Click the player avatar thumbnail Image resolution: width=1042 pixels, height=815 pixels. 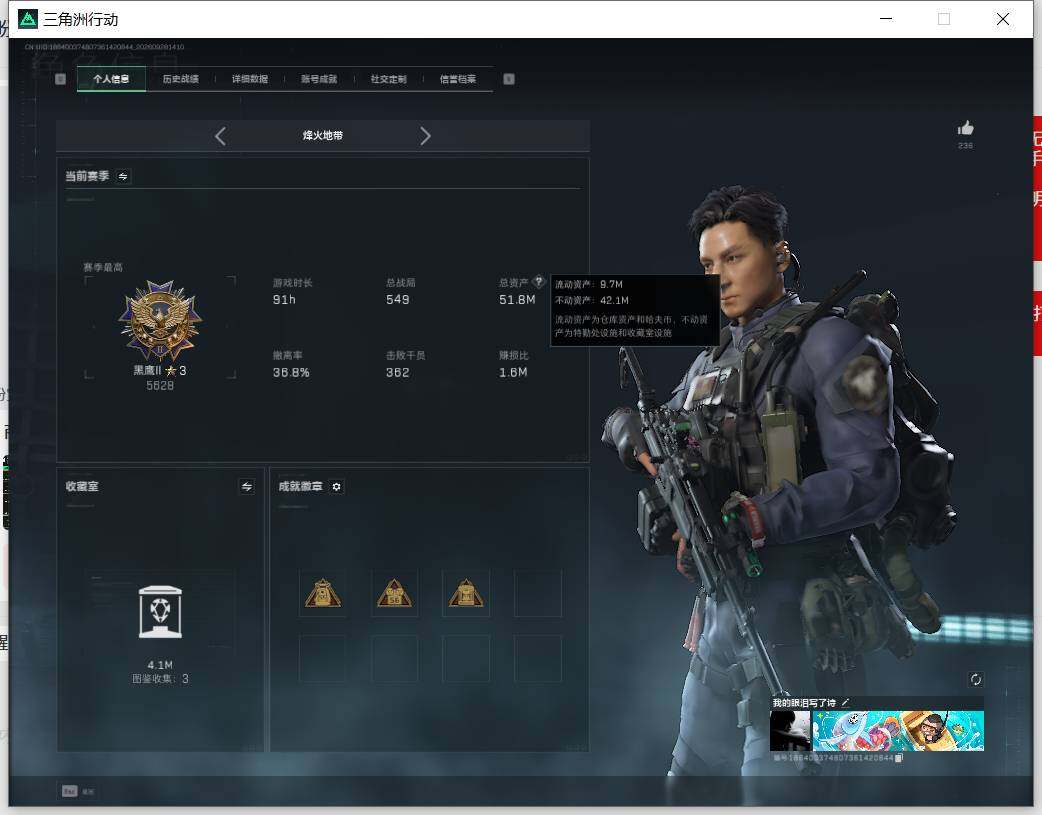pos(790,731)
